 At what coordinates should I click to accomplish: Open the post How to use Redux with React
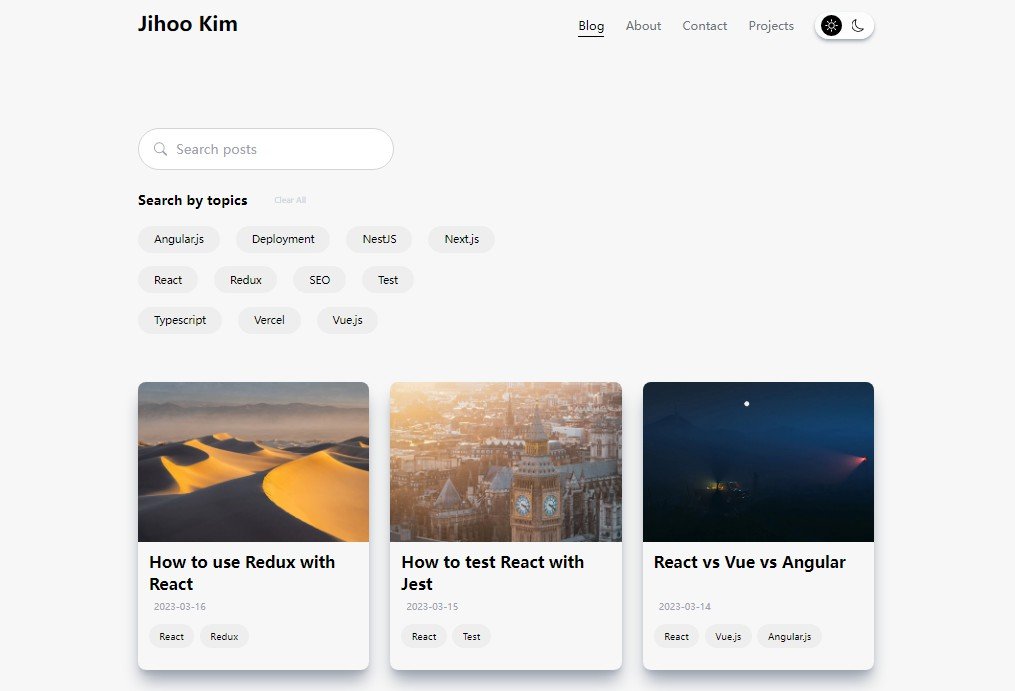242,573
